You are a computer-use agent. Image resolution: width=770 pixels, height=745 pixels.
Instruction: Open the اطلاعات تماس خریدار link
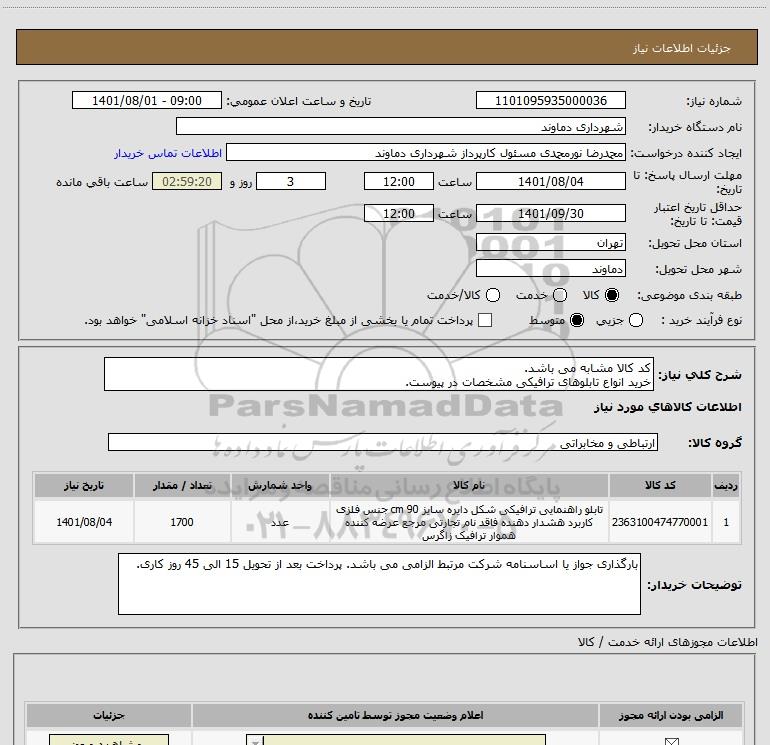(168, 153)
